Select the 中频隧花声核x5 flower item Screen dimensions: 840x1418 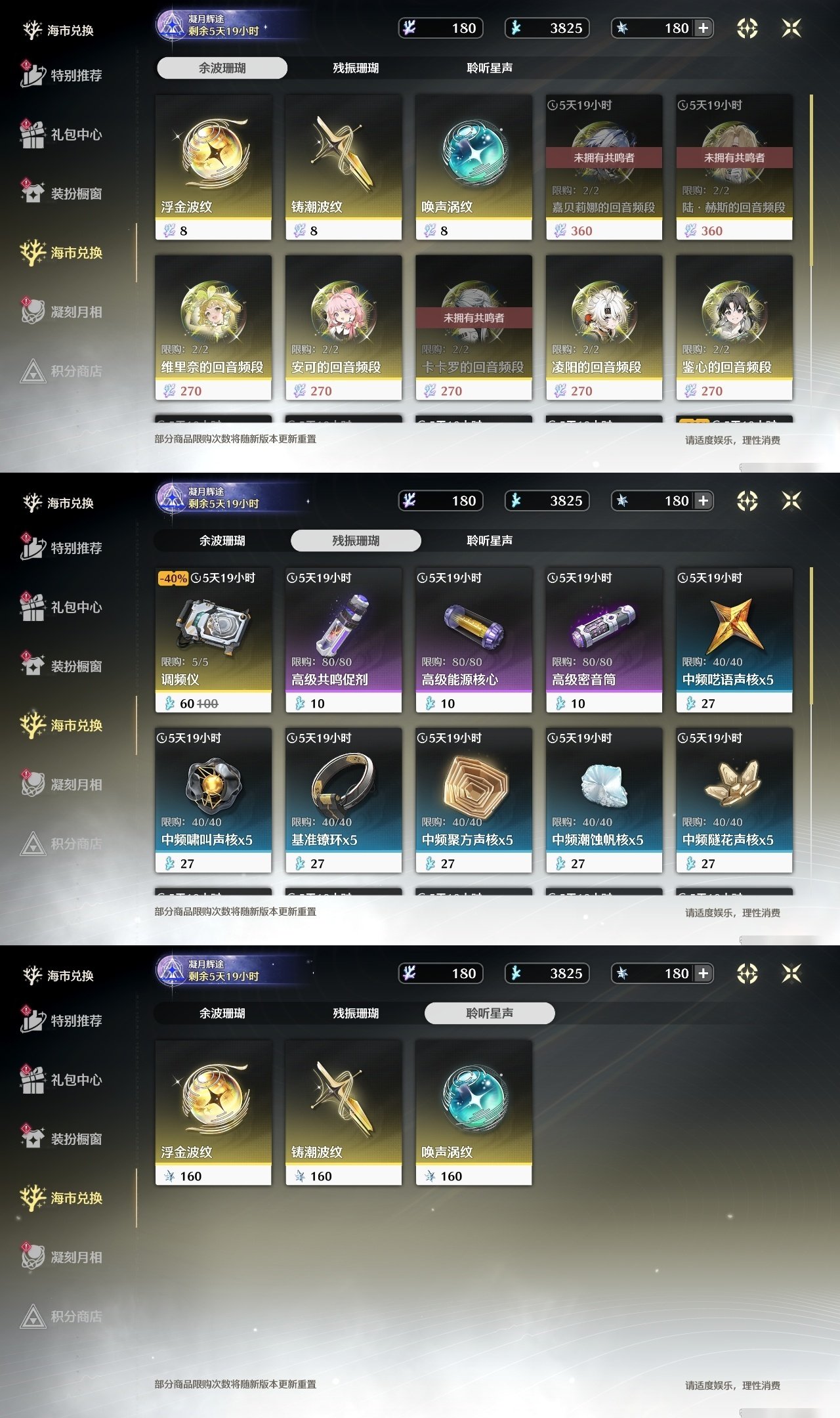tap(734, 800)
